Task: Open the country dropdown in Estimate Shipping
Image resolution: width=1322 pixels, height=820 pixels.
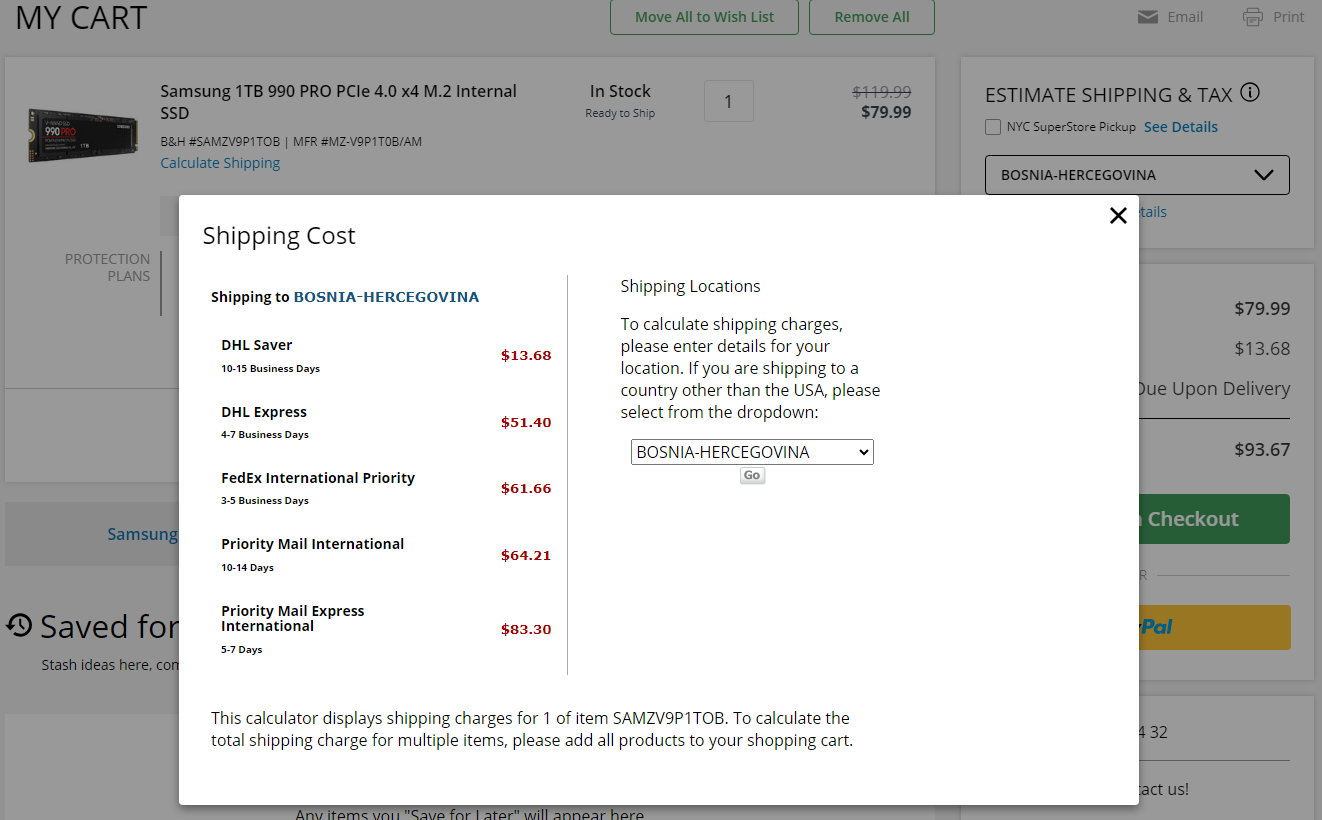Action: tap(1137, 175)
